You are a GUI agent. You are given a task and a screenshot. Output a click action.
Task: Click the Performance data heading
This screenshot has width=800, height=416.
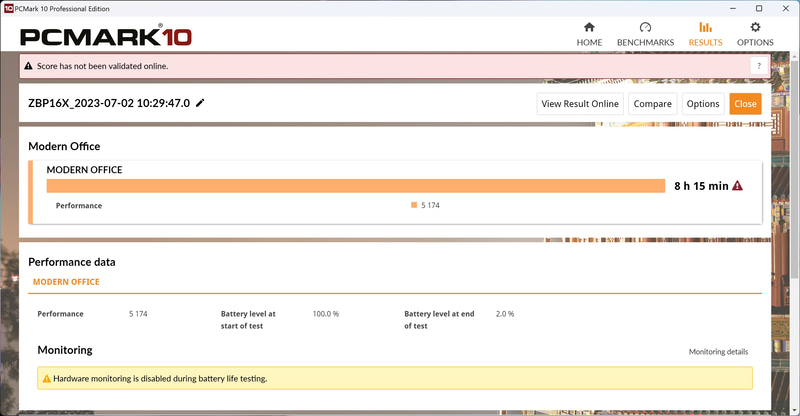point(72,262)
